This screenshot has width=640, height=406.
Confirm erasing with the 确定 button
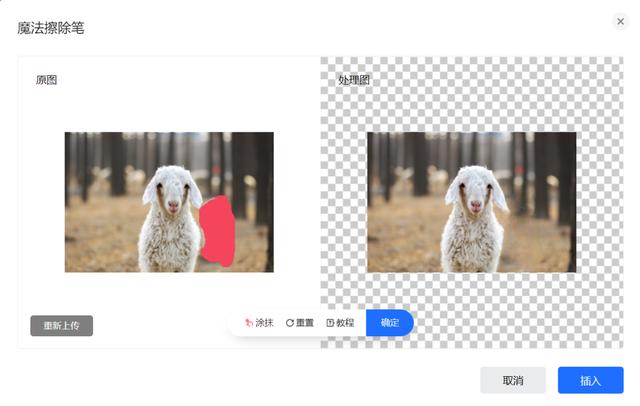(x=390, y=323)
